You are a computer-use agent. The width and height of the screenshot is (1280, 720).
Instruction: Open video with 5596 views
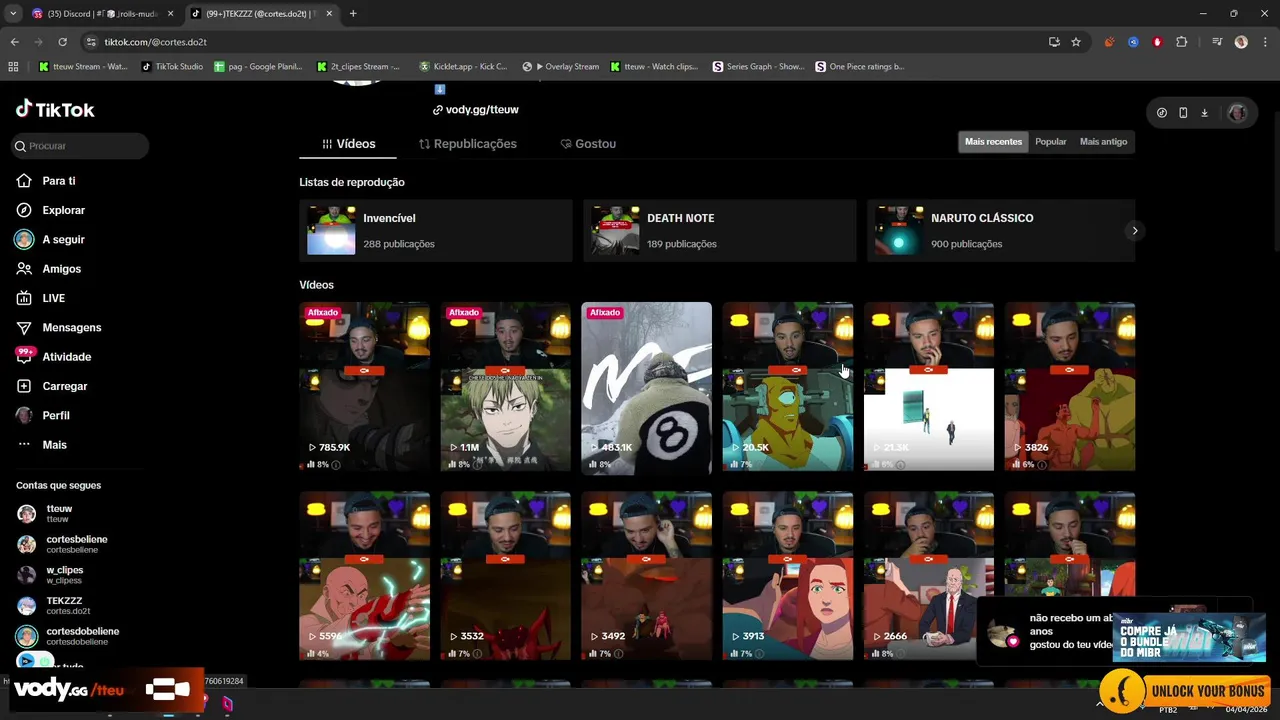point(364,576)
